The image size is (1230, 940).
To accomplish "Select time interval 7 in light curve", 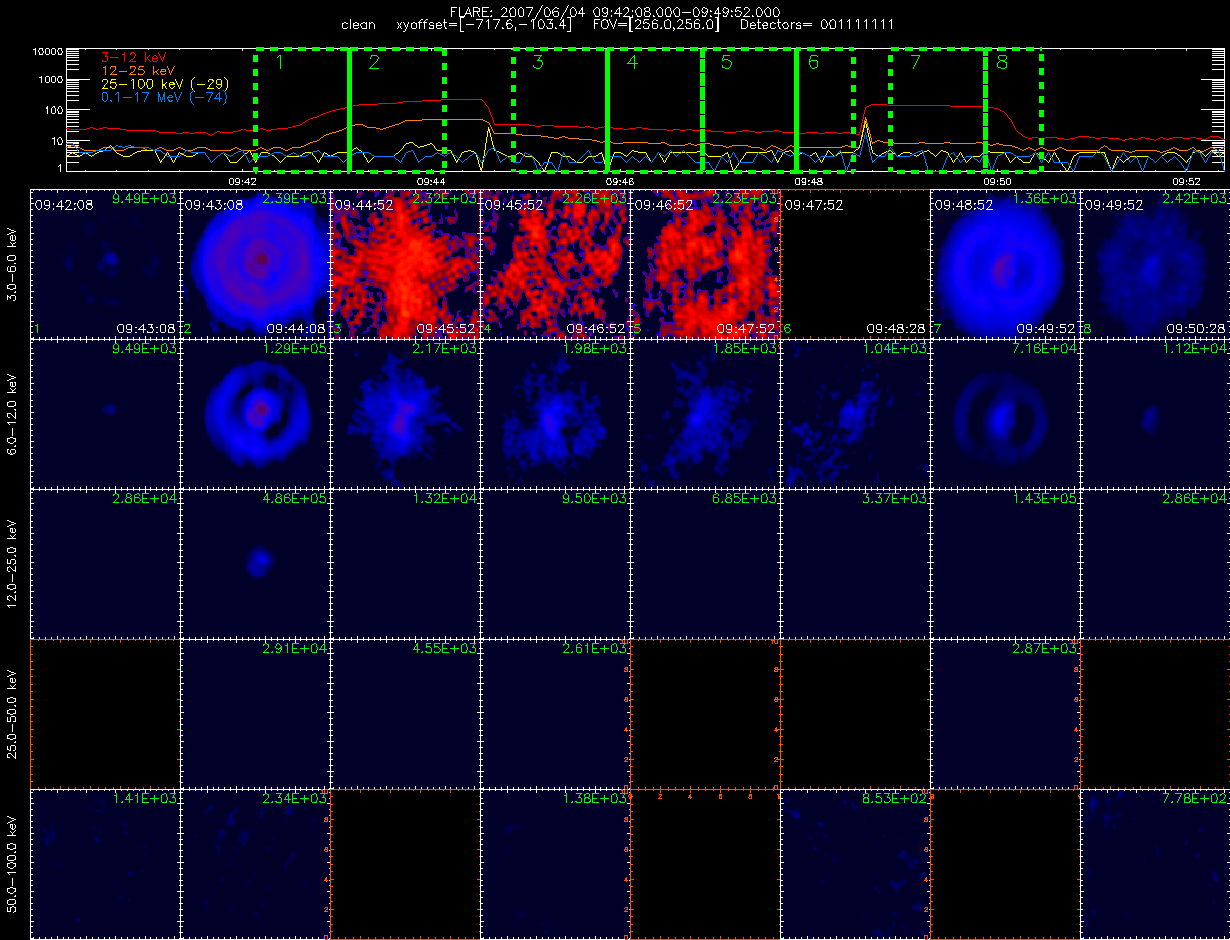I will pos(938,110).
